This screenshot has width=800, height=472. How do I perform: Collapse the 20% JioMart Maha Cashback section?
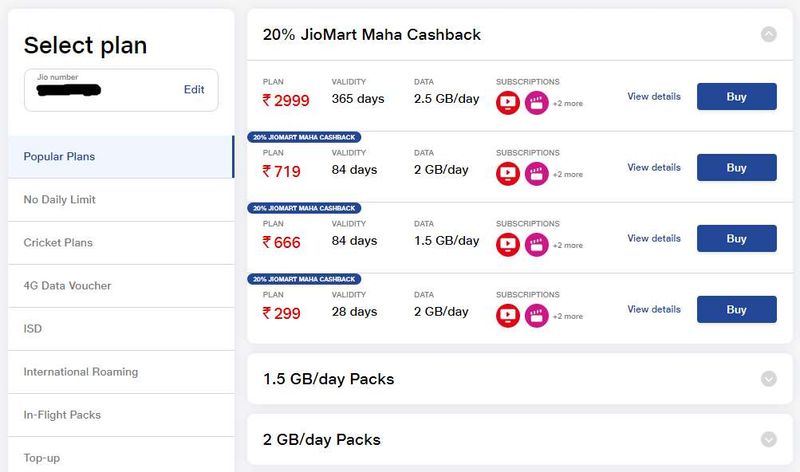point(768,34)
